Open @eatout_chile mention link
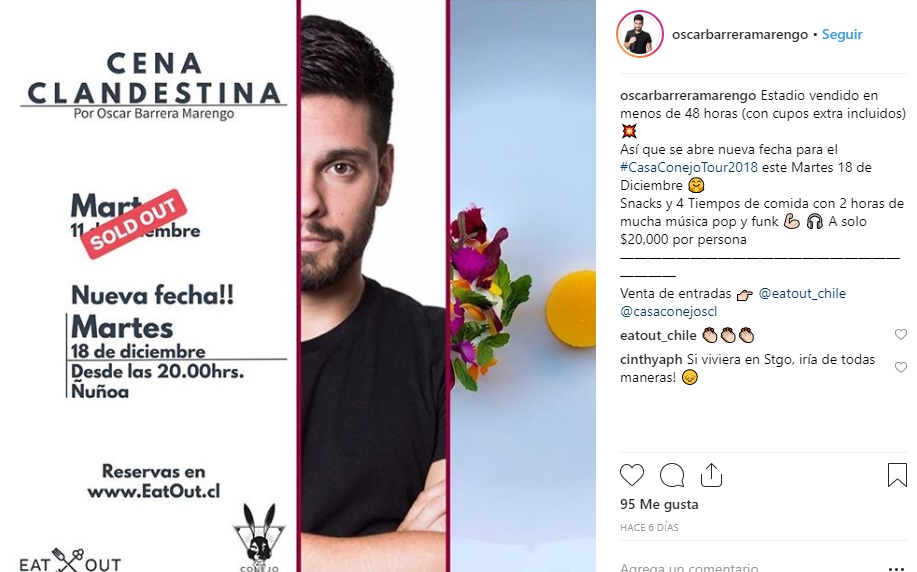 pos(802,294)
